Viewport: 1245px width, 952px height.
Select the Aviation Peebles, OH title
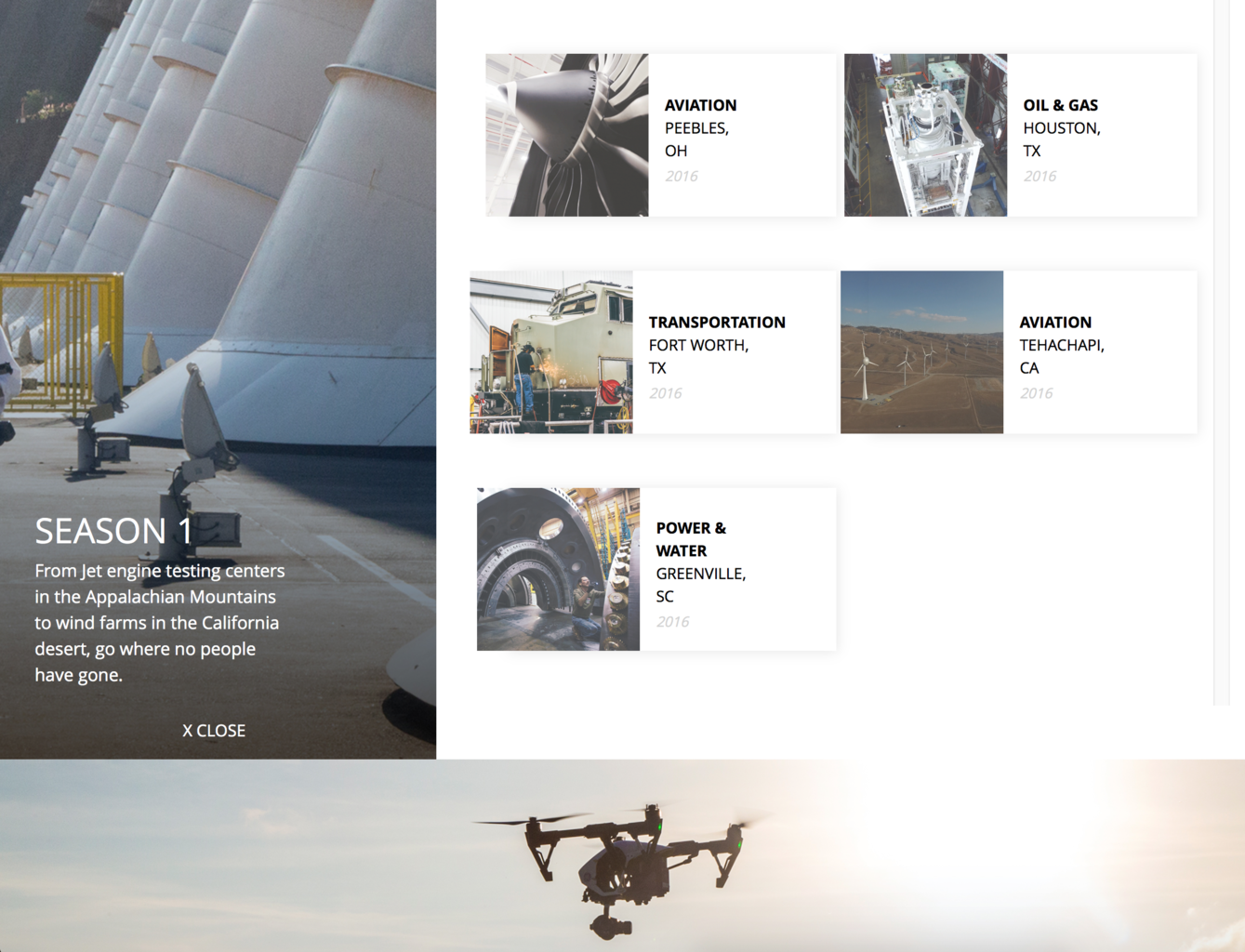point(700,128)
